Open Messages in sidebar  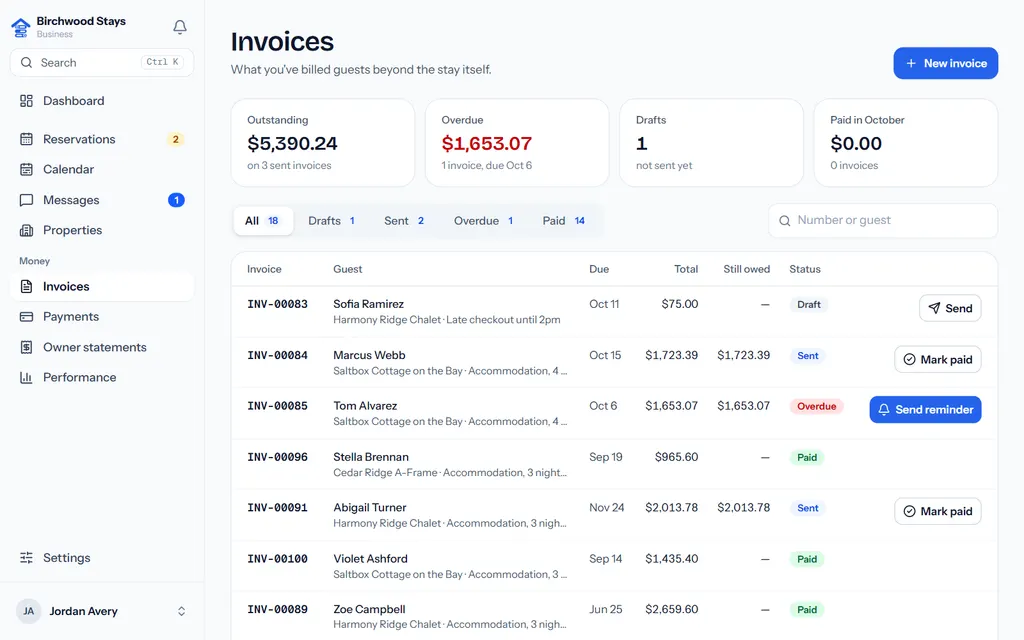(102, 200)
